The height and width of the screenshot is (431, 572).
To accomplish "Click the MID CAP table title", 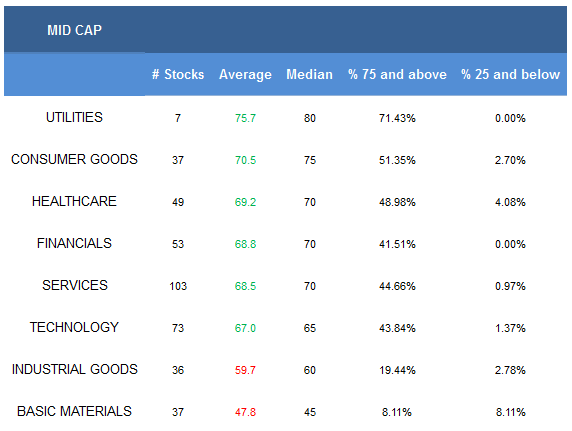I will coord(74,30).
